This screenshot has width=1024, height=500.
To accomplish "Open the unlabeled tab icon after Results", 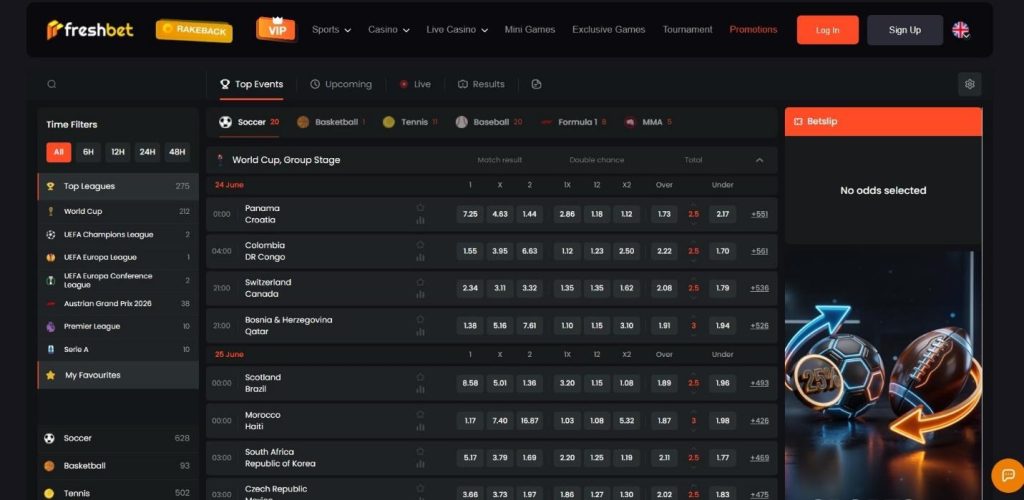I will (536, 84).
